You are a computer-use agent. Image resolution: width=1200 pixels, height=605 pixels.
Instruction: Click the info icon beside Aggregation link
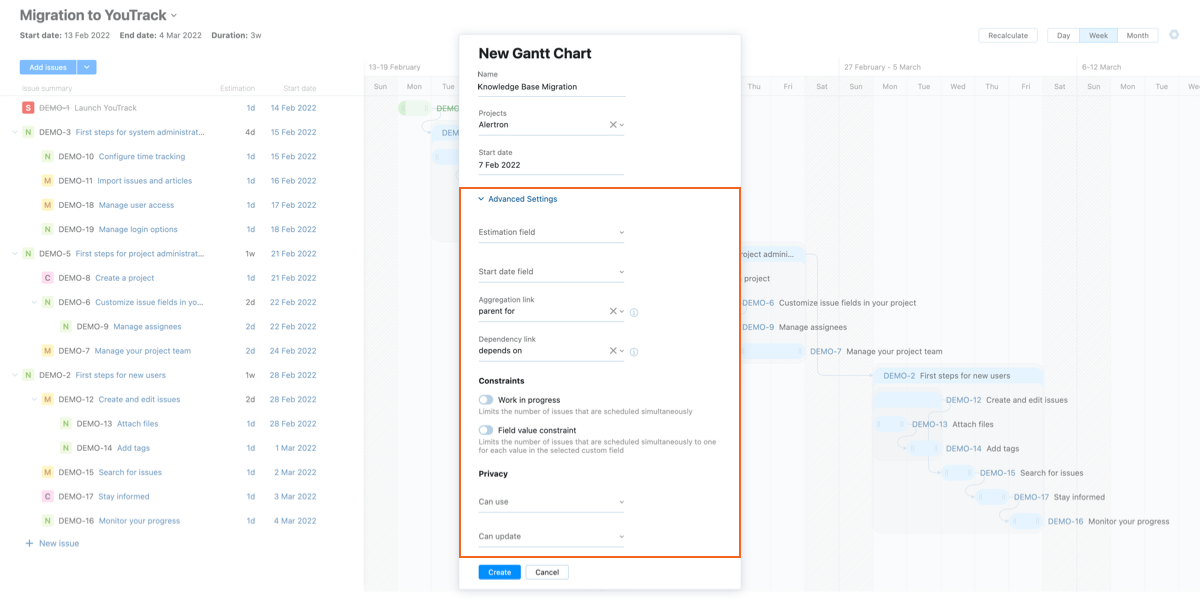[634, 312]
